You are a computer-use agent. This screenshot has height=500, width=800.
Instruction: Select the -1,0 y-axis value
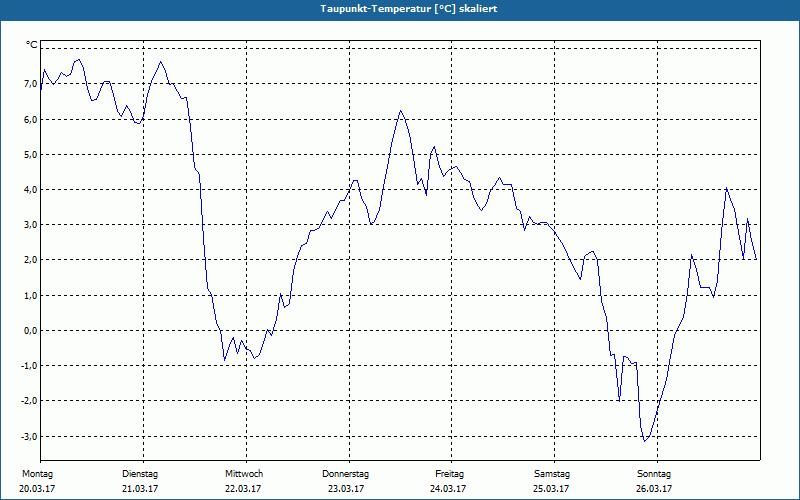(29, 366)
